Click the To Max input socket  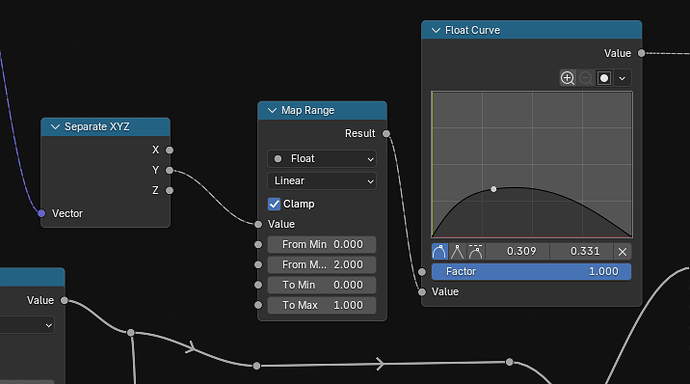click(x=258, y=305)
